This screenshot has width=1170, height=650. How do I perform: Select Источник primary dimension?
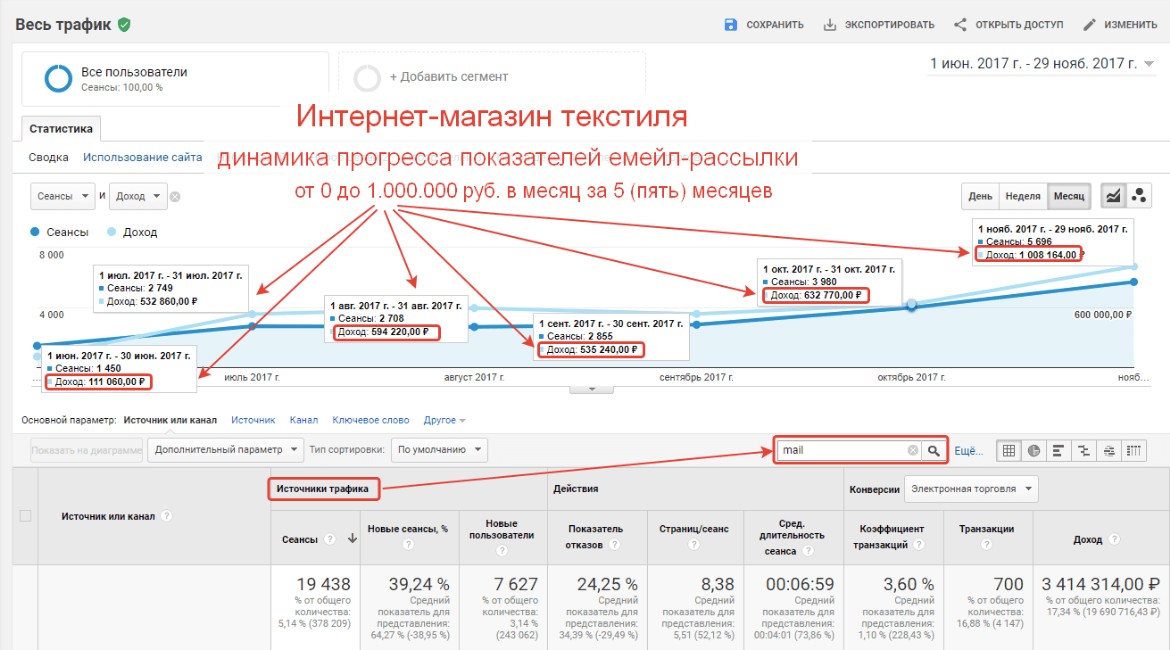(253, 420)
